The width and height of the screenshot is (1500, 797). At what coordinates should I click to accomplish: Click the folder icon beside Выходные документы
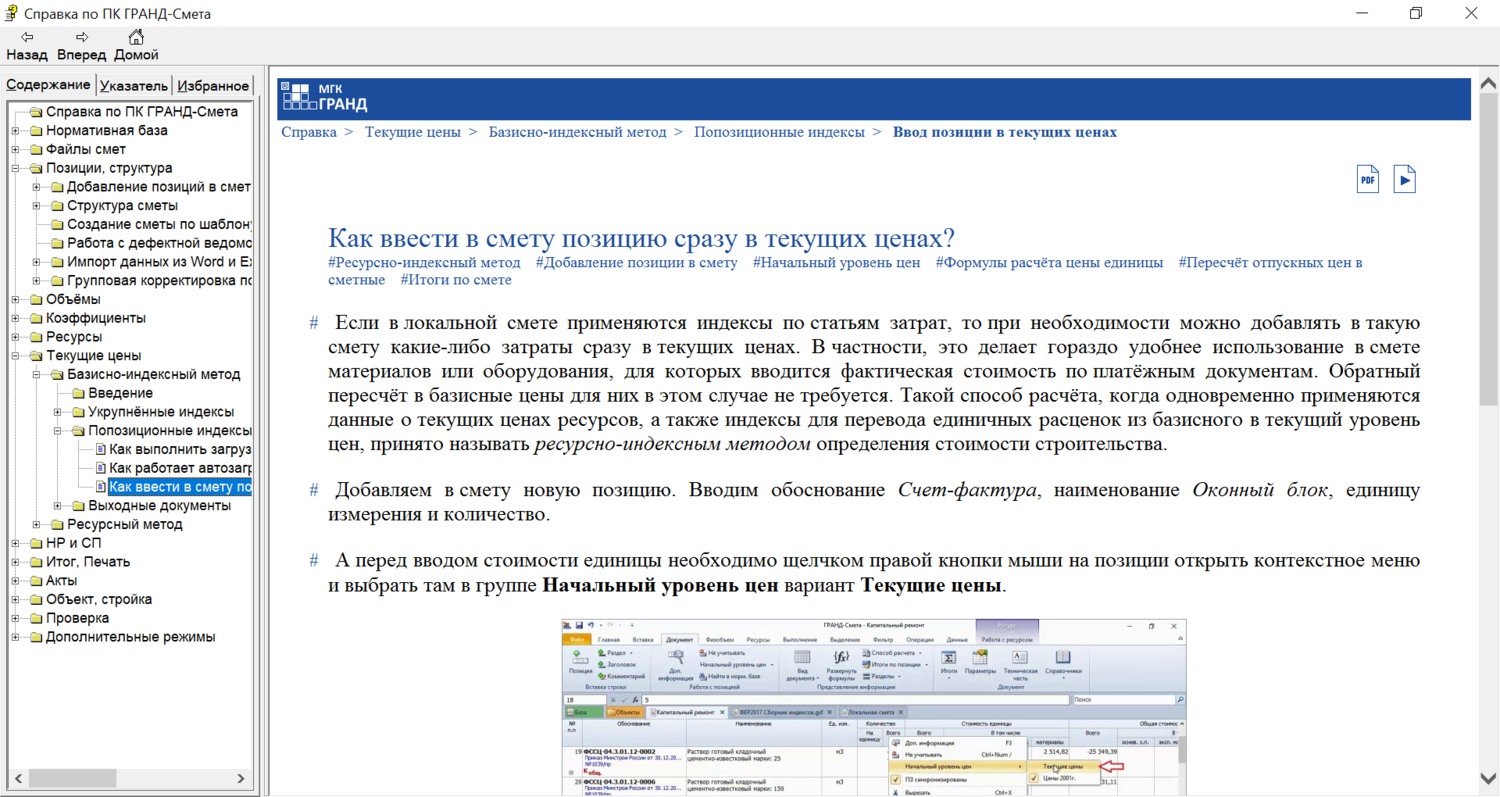coord(78,506)
